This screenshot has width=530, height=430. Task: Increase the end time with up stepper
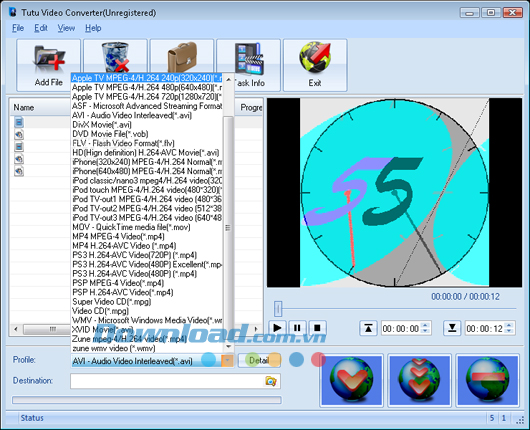[x=509, y=325]
